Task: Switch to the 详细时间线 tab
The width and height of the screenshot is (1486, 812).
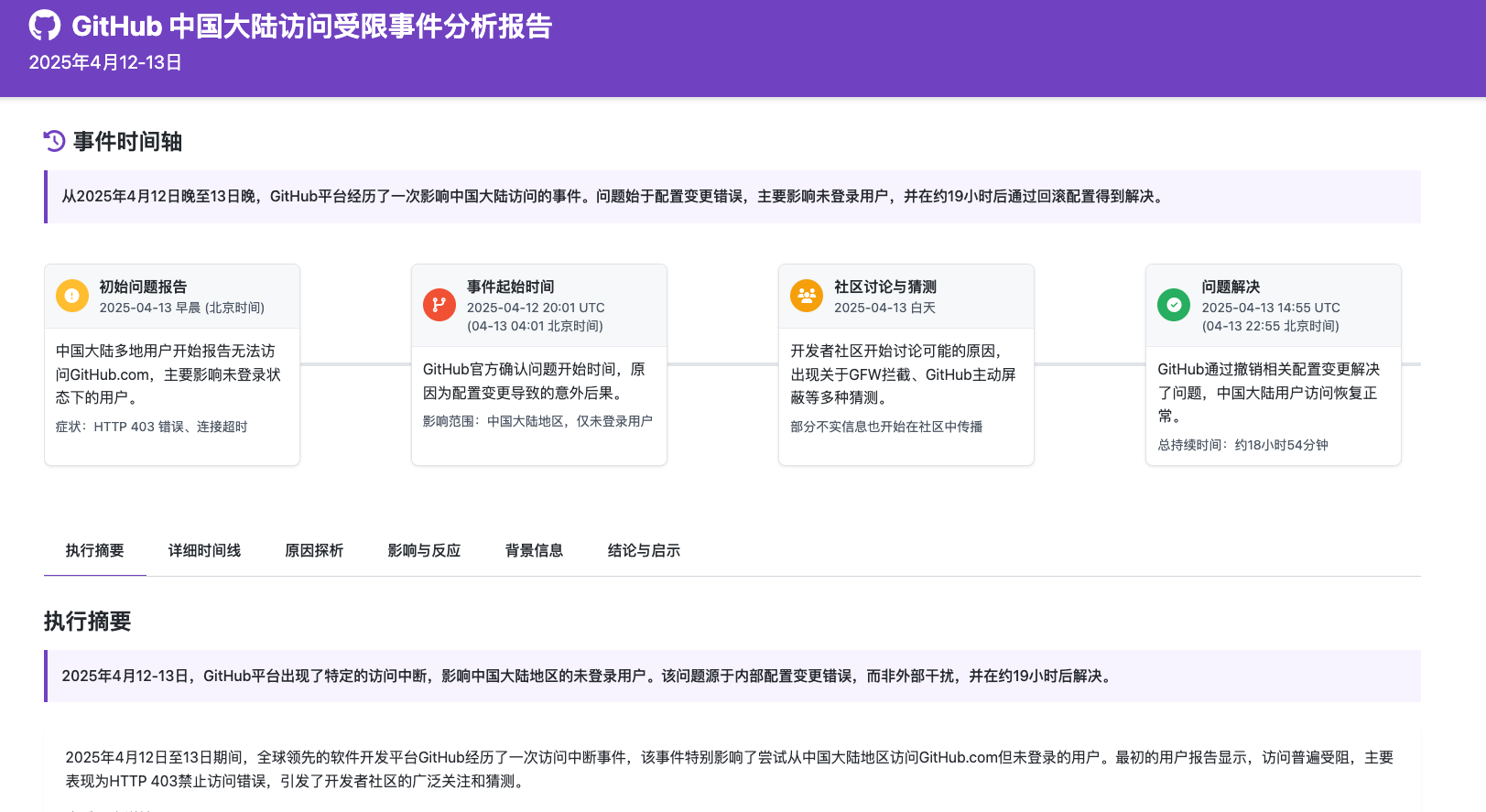Action: (x=205, y=550)
